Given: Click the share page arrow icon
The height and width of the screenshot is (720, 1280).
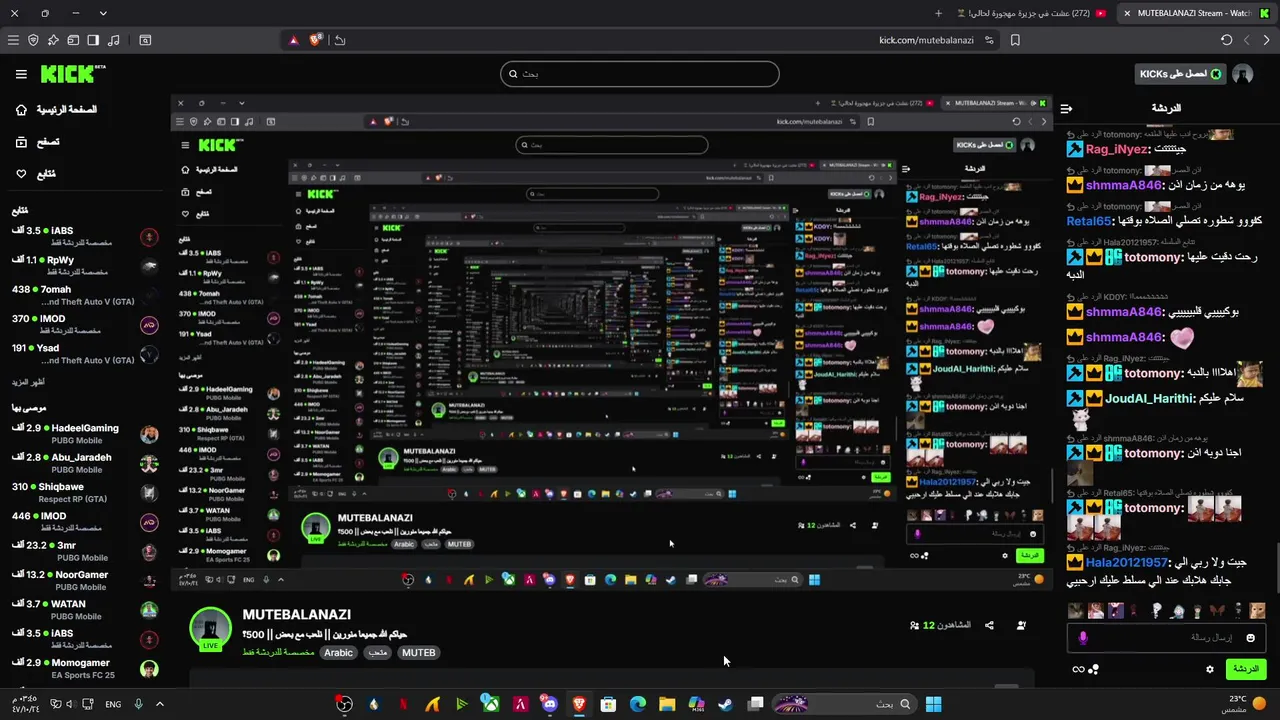Looking at the screenshot, I should point(340,40).
